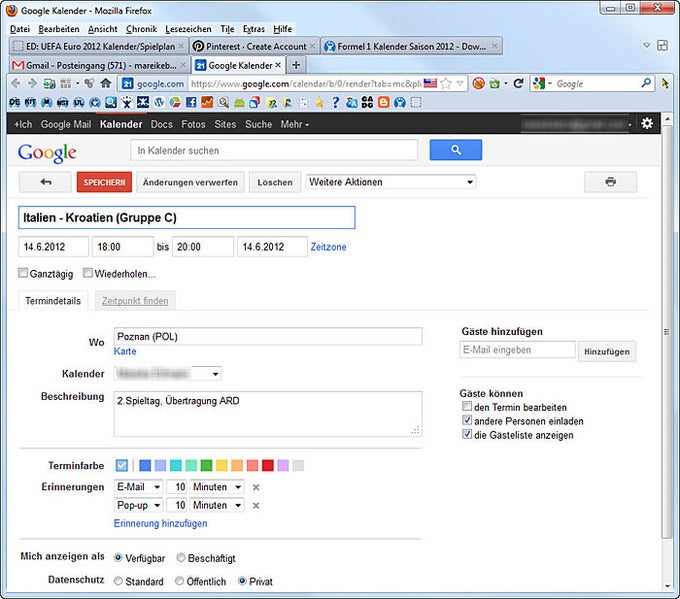Pick the red Terminfarbe swatch
The height and width of the screenshot is (599, 680).
coord(268,465)
